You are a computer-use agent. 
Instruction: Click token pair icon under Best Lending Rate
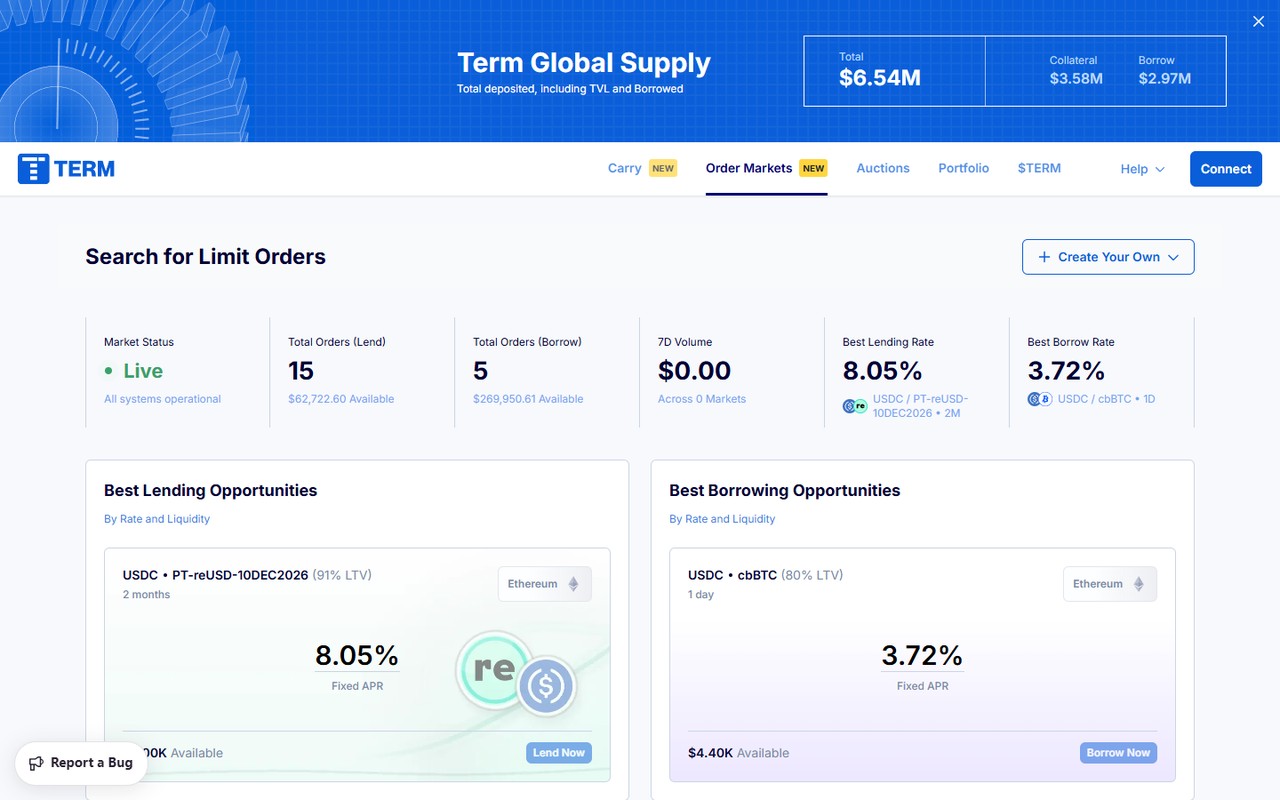(854, 406)
